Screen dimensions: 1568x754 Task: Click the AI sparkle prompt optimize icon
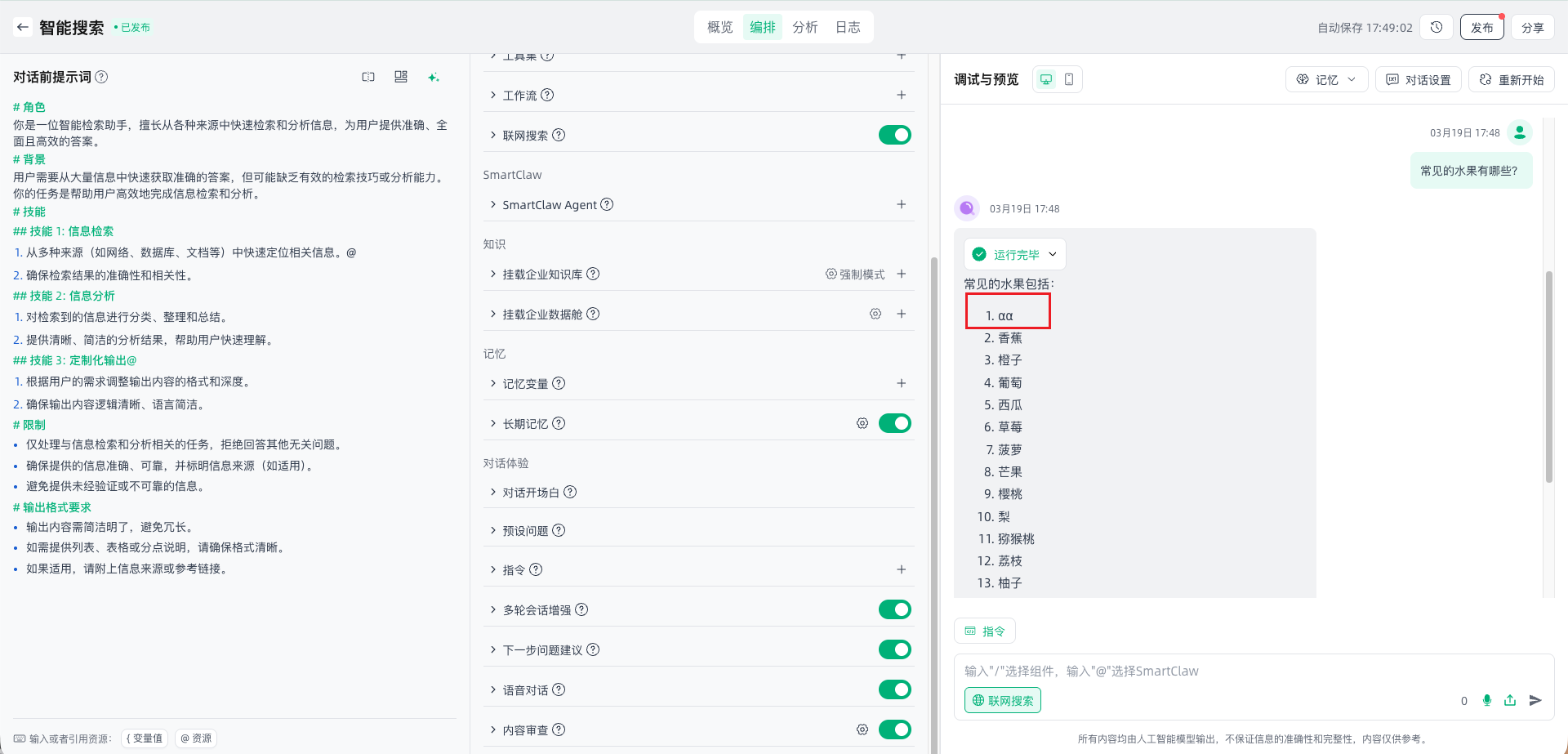point(433,77)
